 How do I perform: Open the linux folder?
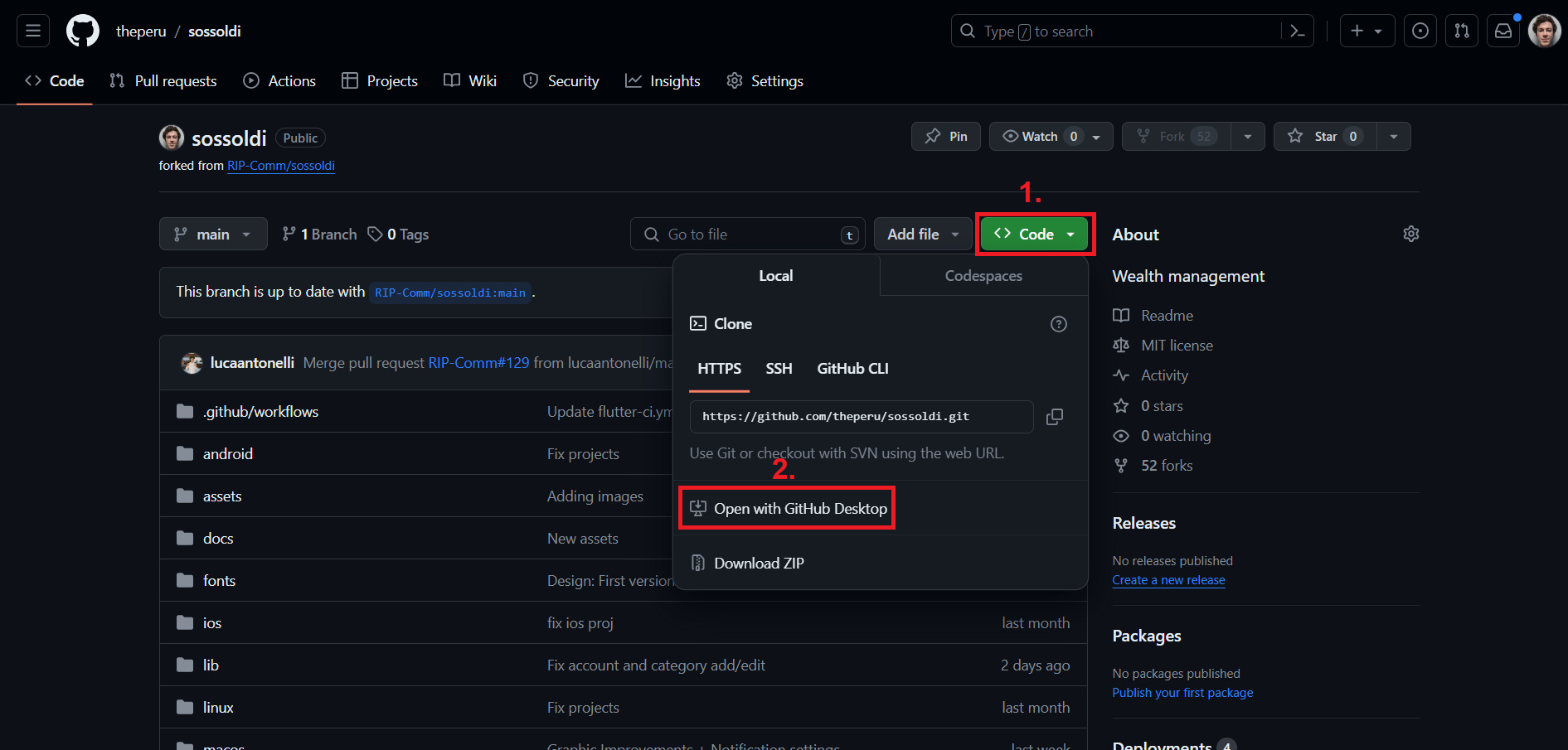[218, 708]
